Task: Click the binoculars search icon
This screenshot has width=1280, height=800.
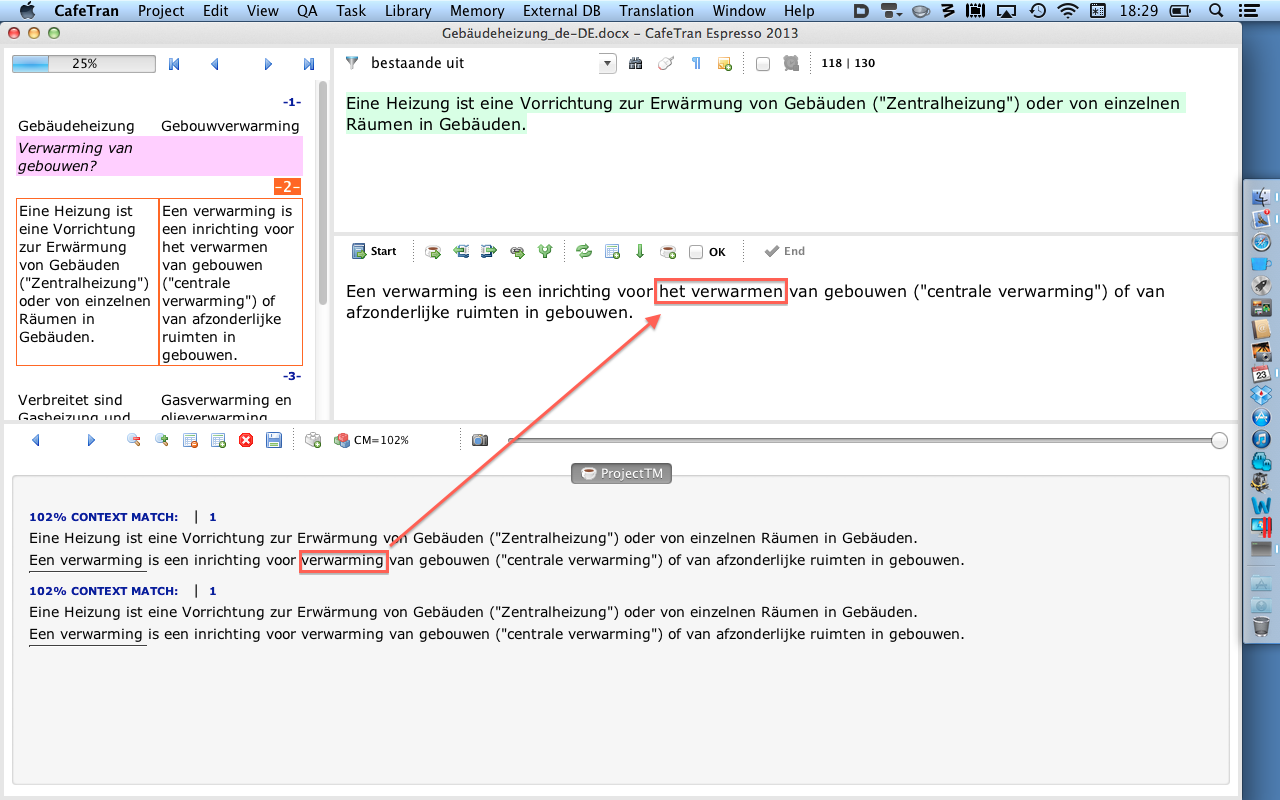Action: pos(635,64)
